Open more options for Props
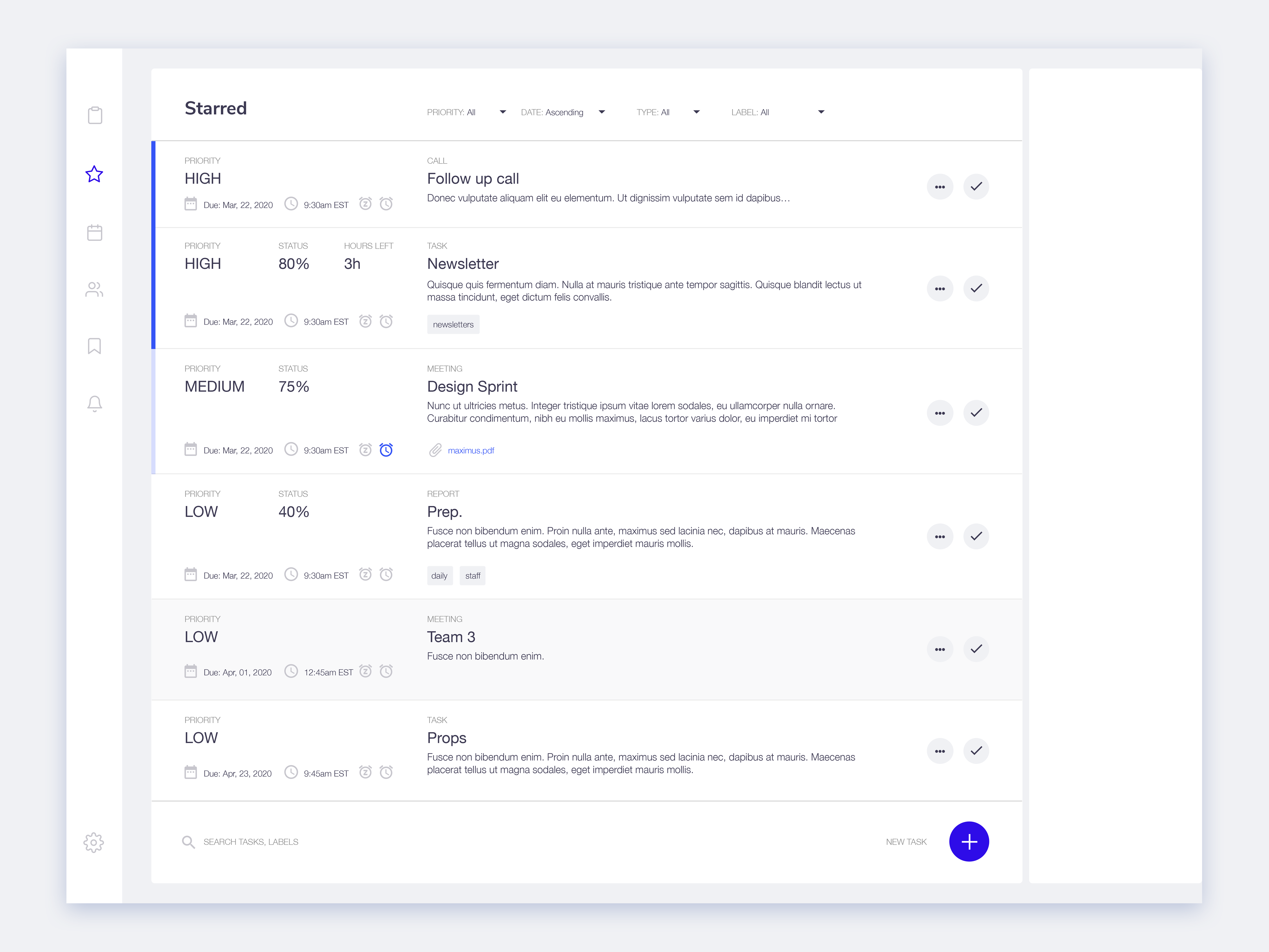The height and width of the screenshot is (952, 1269). [940, 751]
